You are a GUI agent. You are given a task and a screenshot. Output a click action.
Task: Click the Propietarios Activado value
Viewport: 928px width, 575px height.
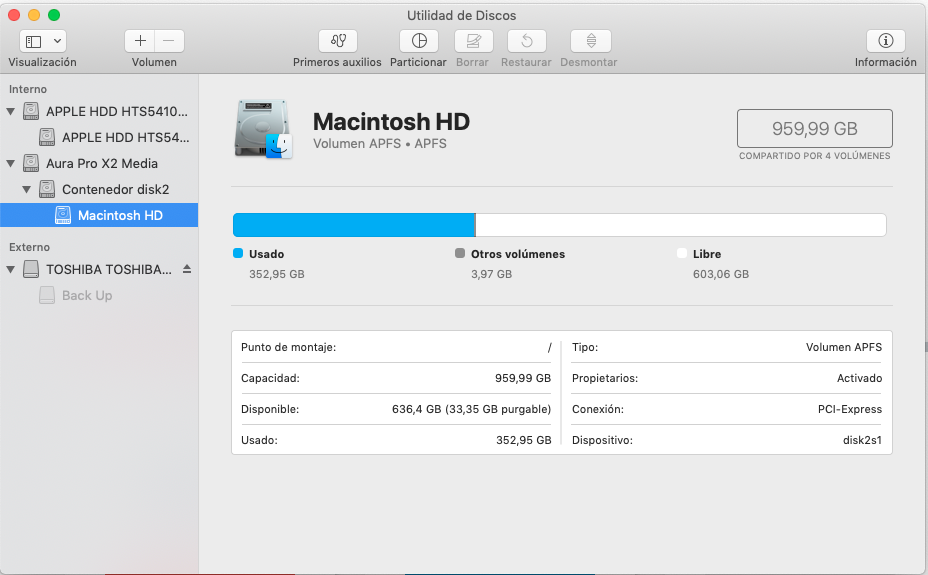coord(859,378)
